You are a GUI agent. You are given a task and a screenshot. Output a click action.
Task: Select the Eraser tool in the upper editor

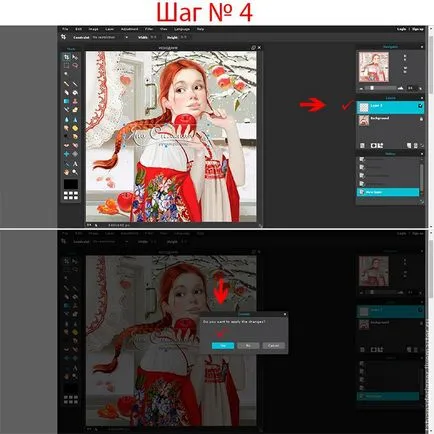tap(66, 93)
